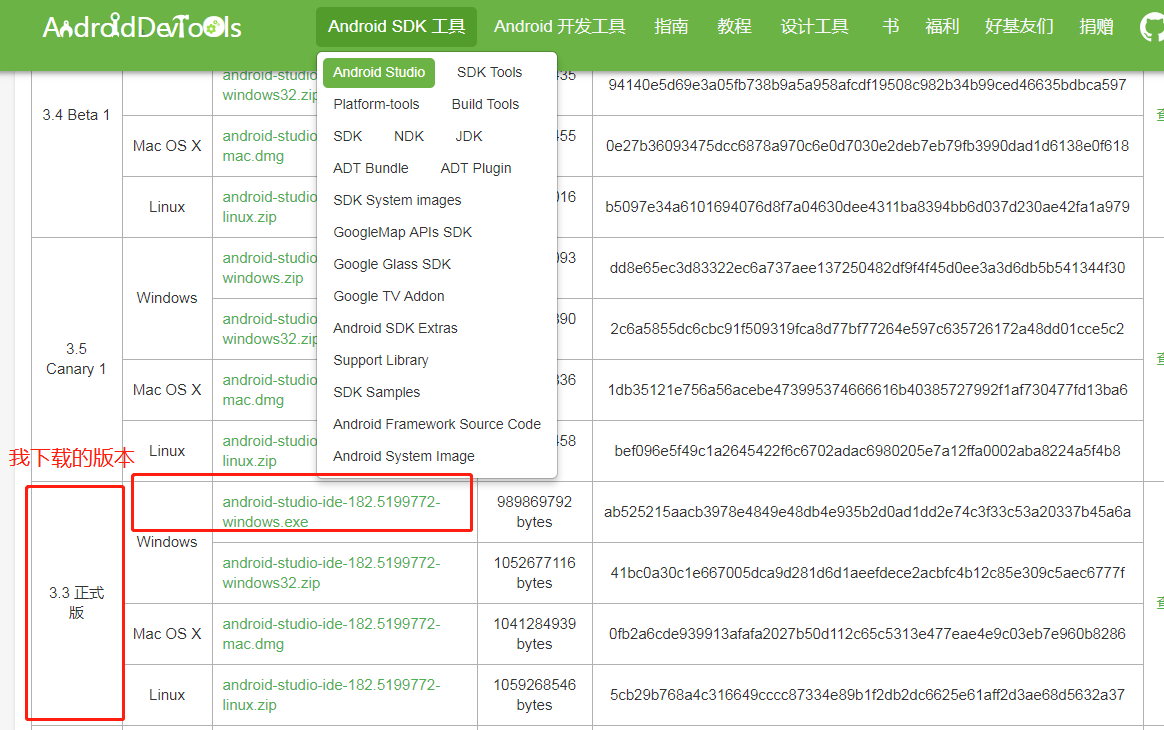Click checksum starting with 2c6a5855dc6c
Viewport: 1164px width, 730px height.
(x=867, y=329)
